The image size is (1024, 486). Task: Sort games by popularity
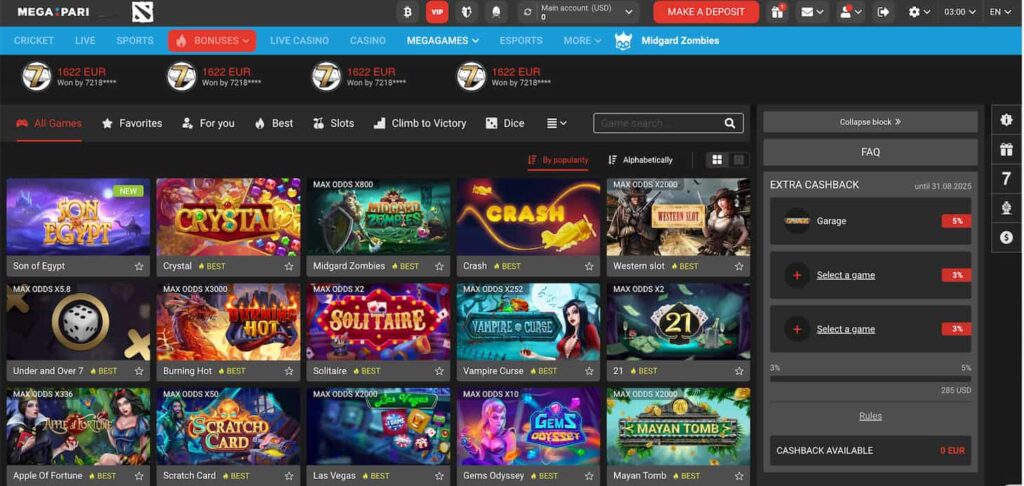point(558,160)
